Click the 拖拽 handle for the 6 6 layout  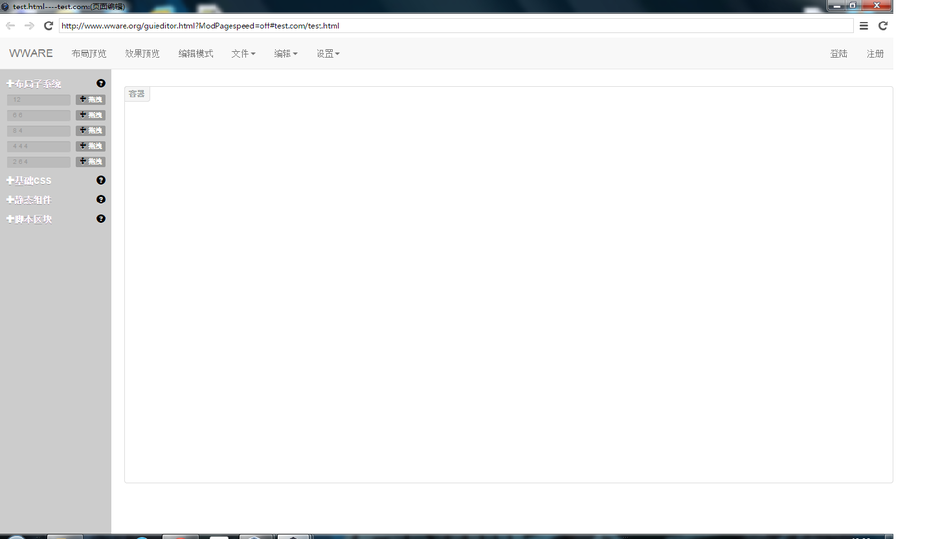(x=90, y=115)
